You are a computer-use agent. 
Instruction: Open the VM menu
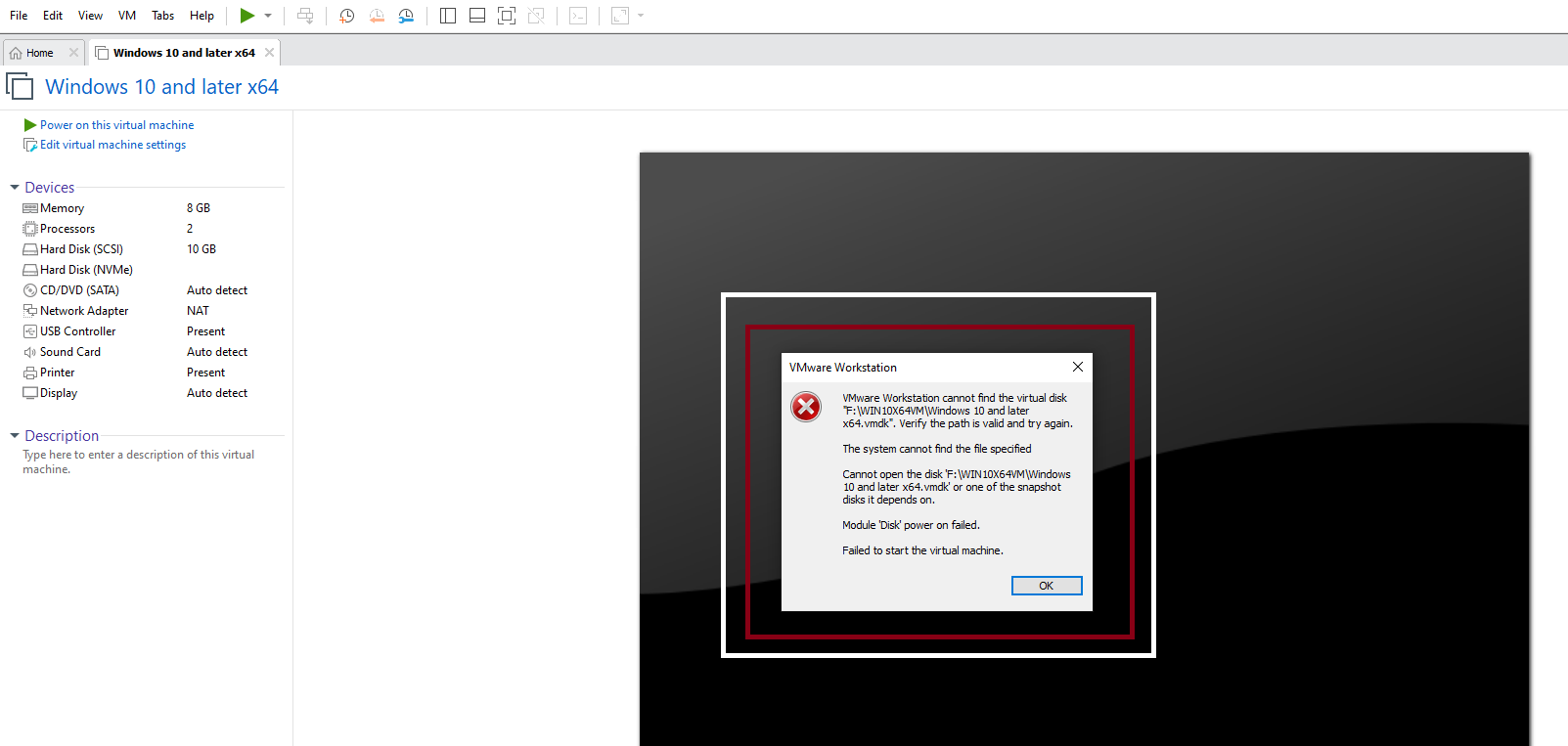(127, 16)
